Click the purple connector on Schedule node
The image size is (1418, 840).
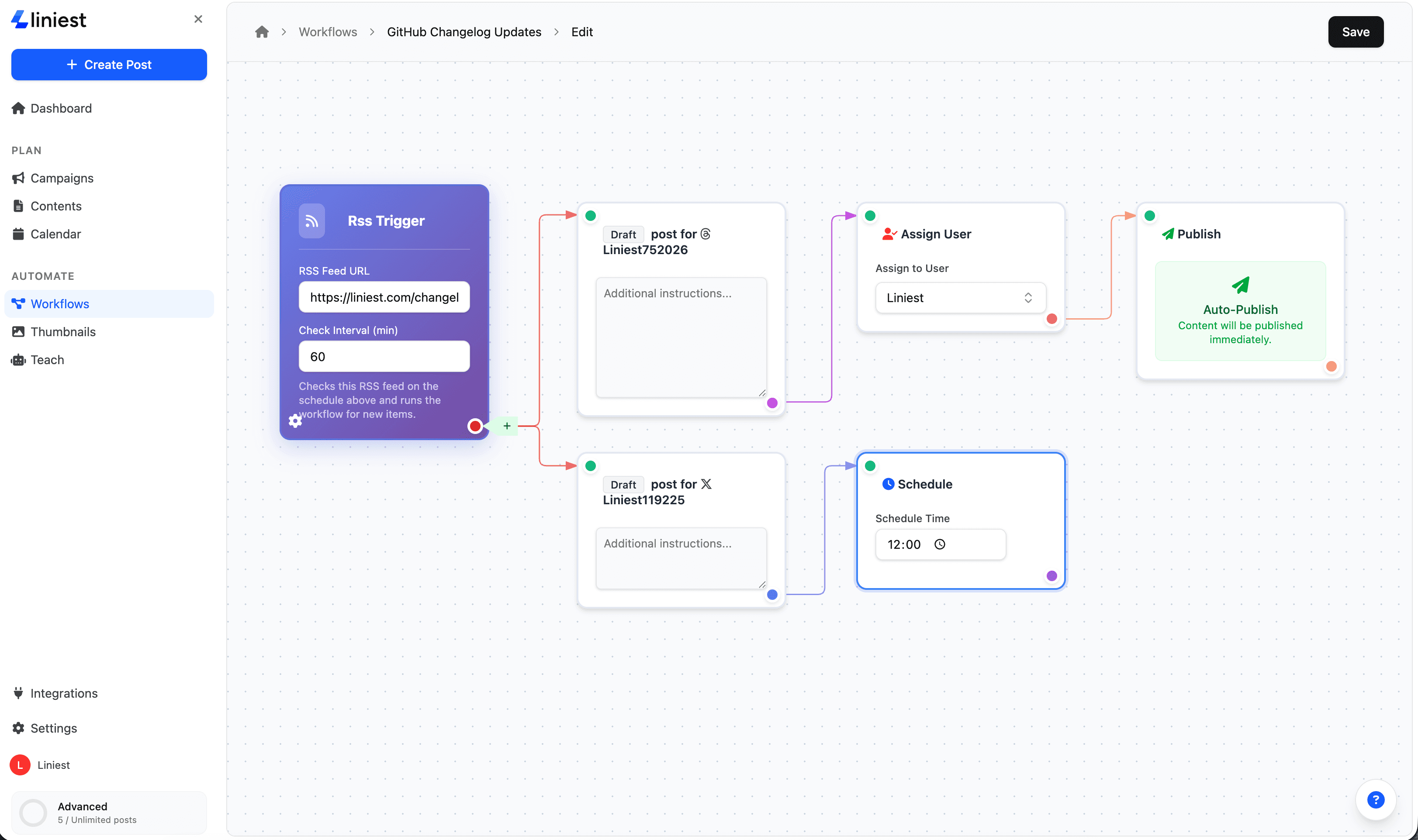click(1051, 576)
